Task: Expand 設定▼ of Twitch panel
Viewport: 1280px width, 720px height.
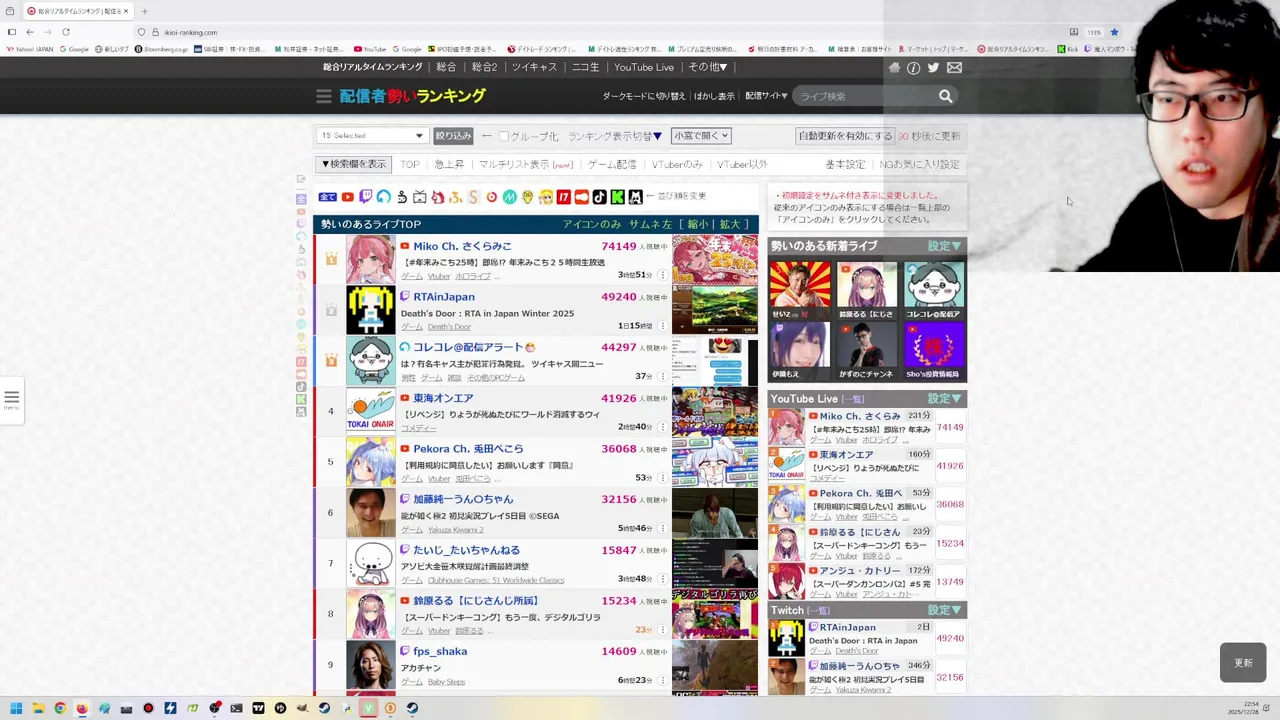Action: 944,610
